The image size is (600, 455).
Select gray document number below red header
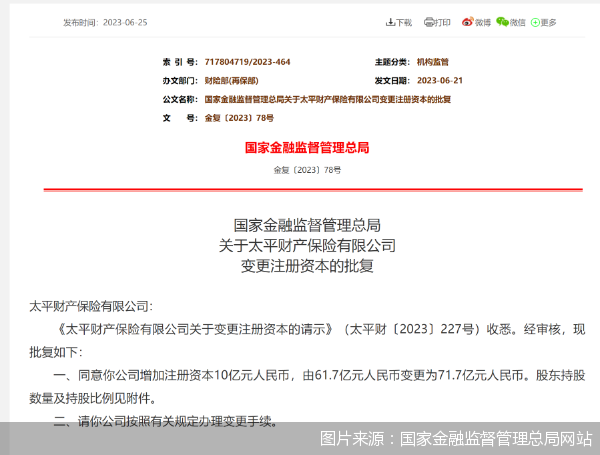[x=307, y=170]
